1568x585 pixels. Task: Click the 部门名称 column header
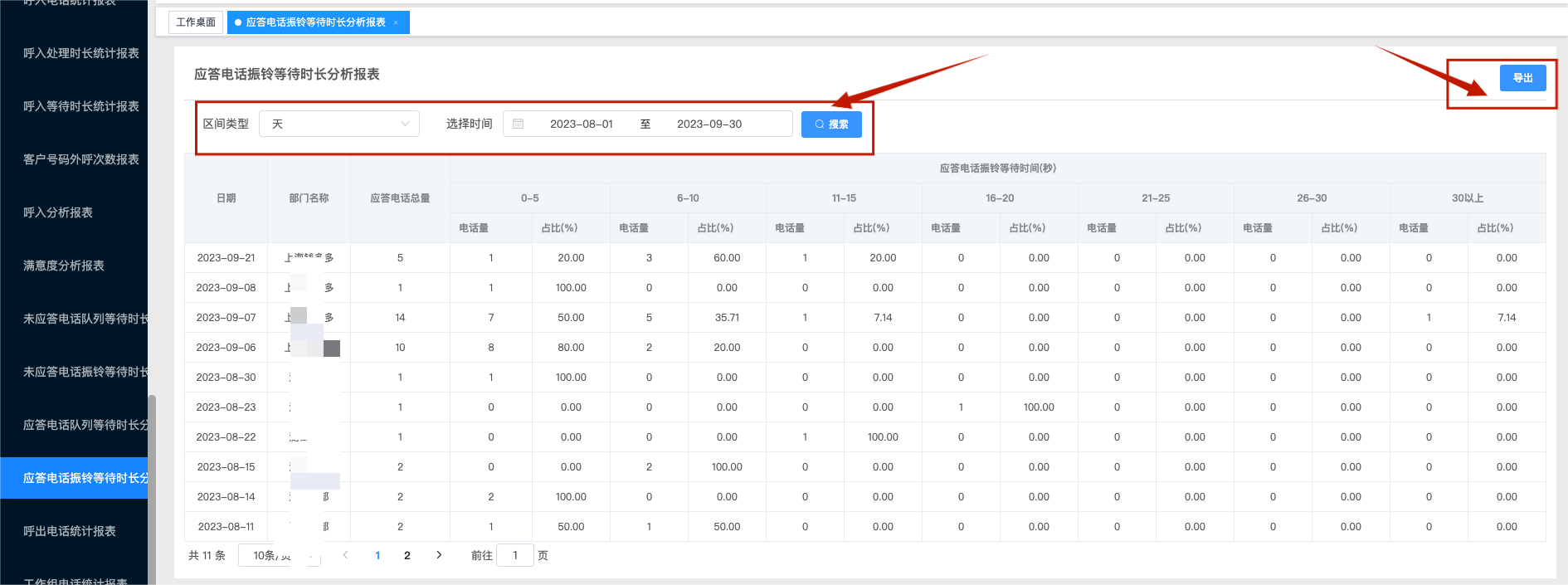[x=309, y=198]
